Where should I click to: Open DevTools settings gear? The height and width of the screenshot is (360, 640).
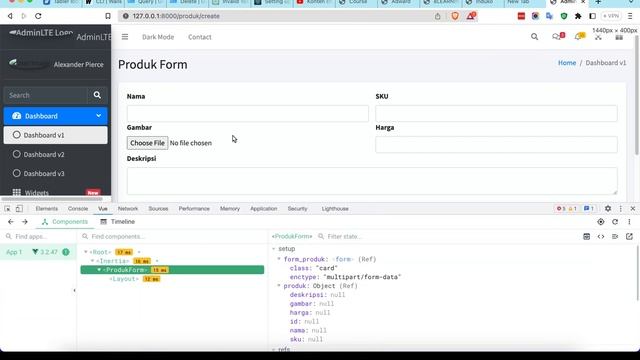pos(608,209)
